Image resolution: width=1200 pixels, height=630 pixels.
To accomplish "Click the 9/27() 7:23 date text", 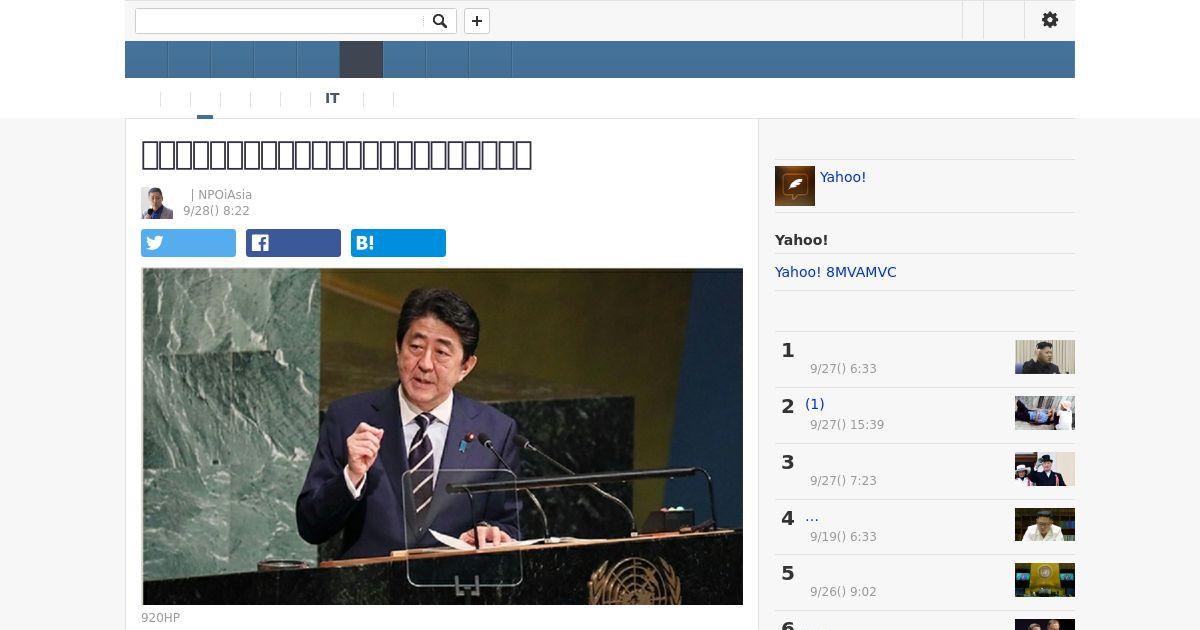I will pyautogui.click(x=843, y=481).
